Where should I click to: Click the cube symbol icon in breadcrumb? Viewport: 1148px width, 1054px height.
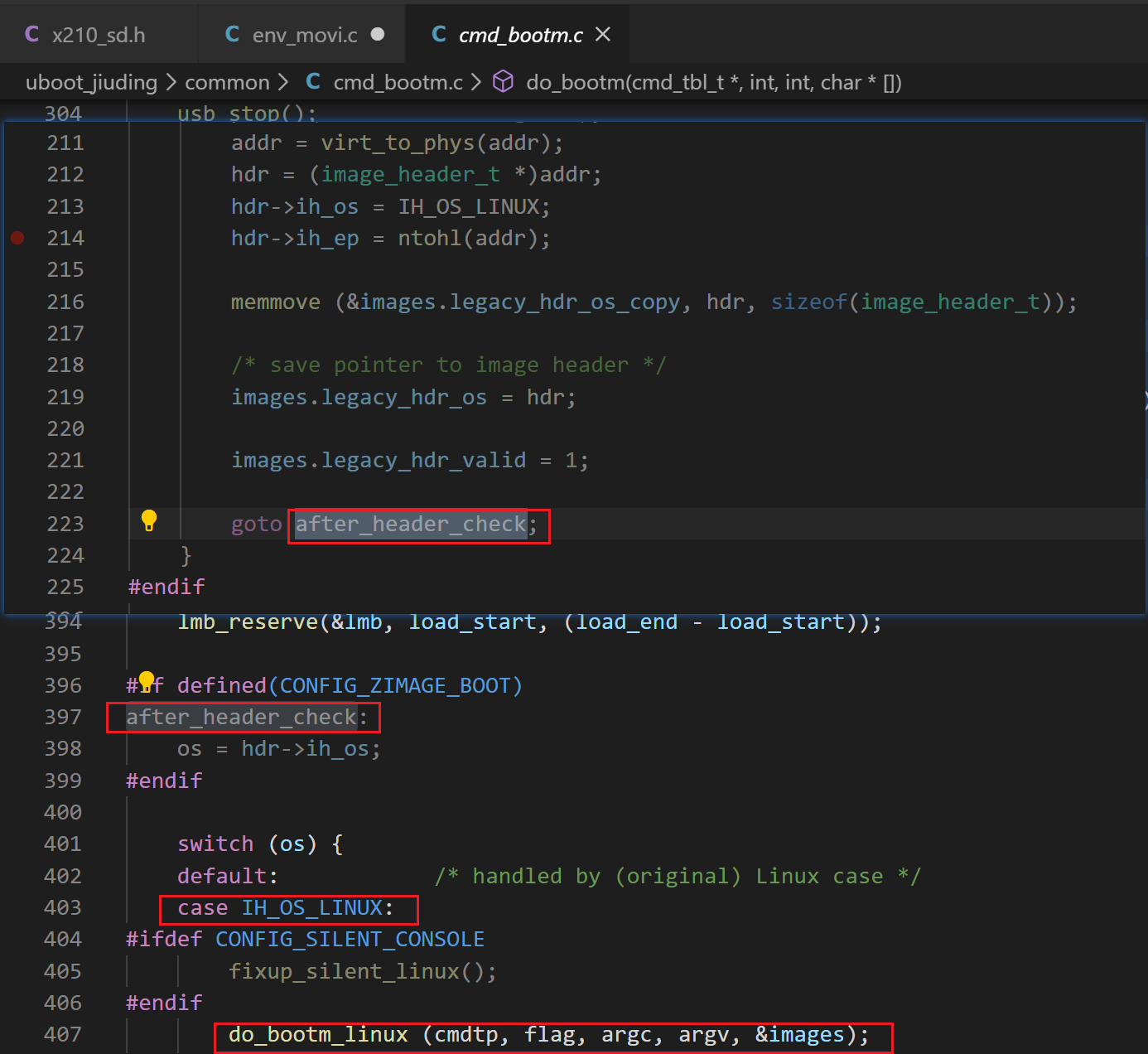click(503, 81)
